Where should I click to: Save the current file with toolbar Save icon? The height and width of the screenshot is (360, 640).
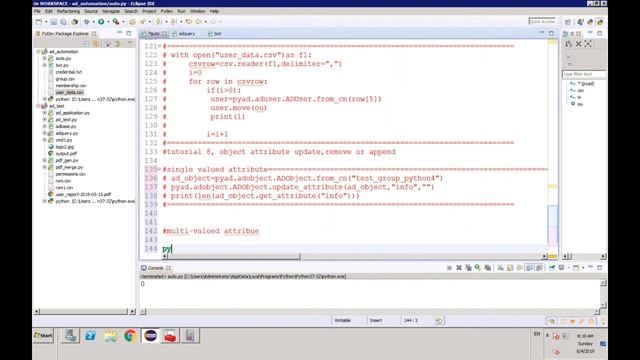click(x=53, y=22)
